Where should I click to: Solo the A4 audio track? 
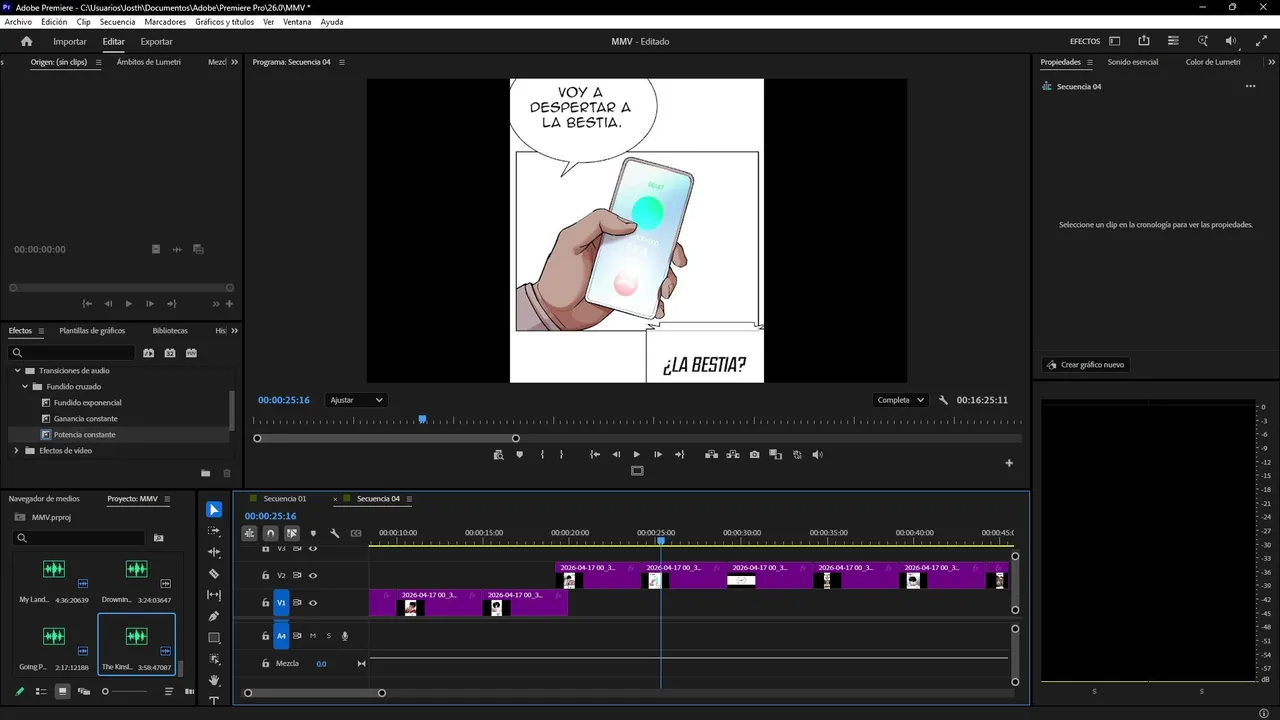[x=328, y=636]
